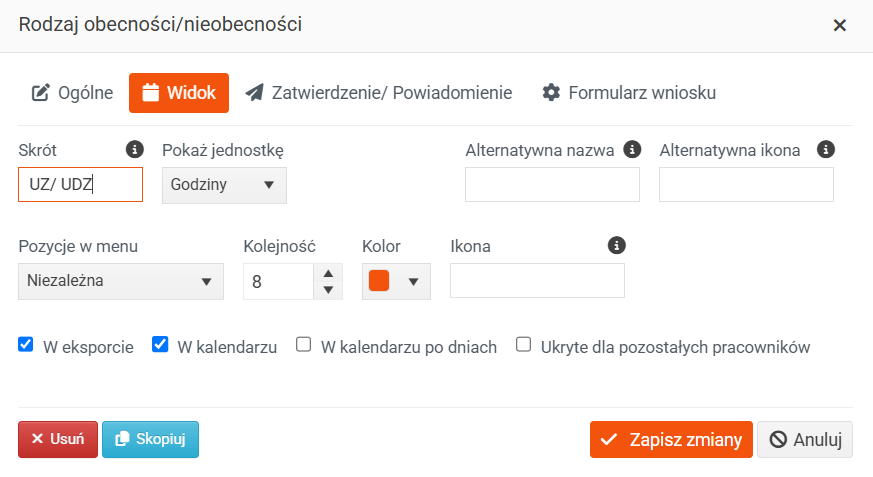Uncheck the W kalendarzu checkbox
Screen dimensions: 873x477
coord(160,345)
